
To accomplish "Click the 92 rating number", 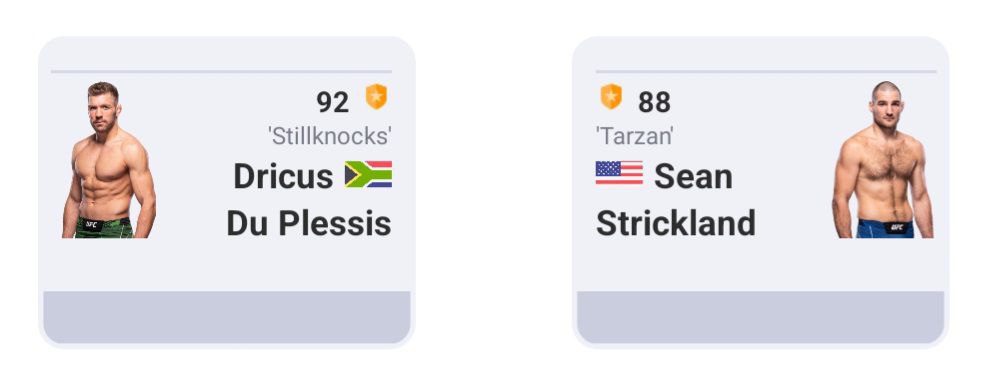I will [x=332, y=102].
